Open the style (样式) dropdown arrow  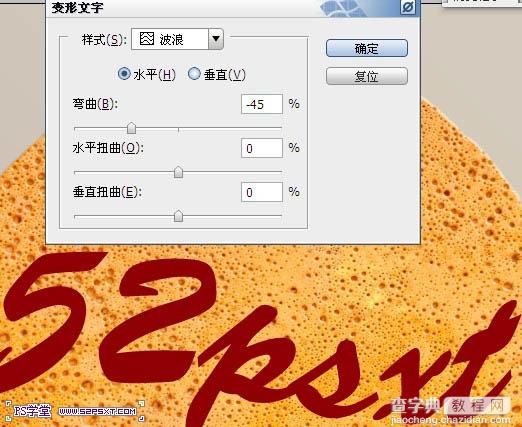click(216, 39)
